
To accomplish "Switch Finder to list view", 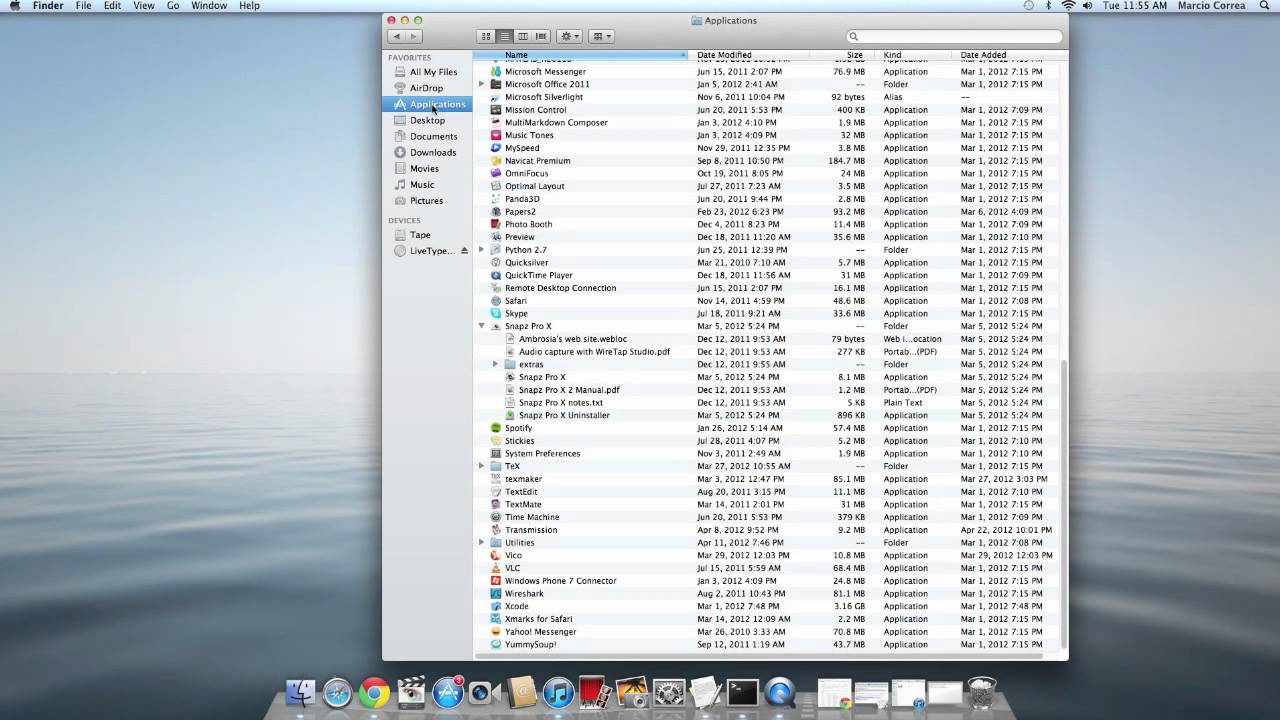I will point(505,36).
